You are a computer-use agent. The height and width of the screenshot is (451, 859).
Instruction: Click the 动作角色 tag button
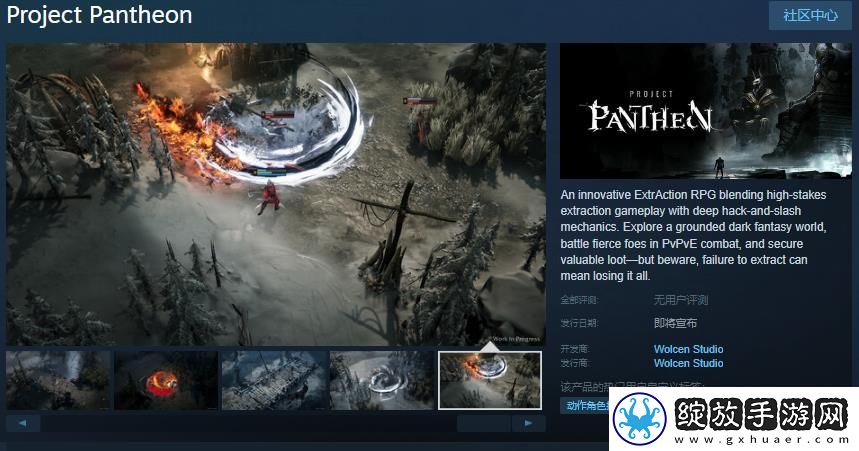point(585,406)
